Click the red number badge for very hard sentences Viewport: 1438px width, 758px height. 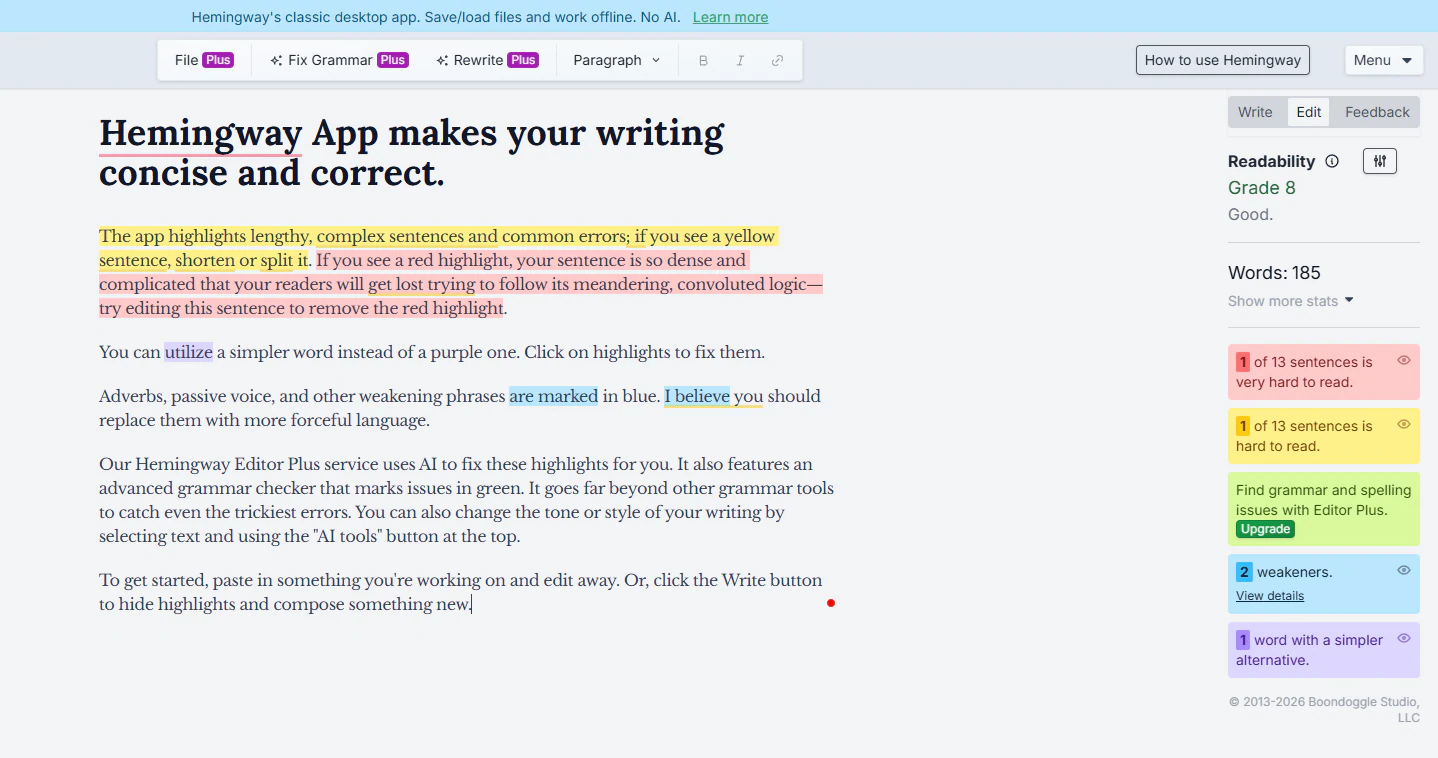pyautogui.click(x=1243, y=362)
